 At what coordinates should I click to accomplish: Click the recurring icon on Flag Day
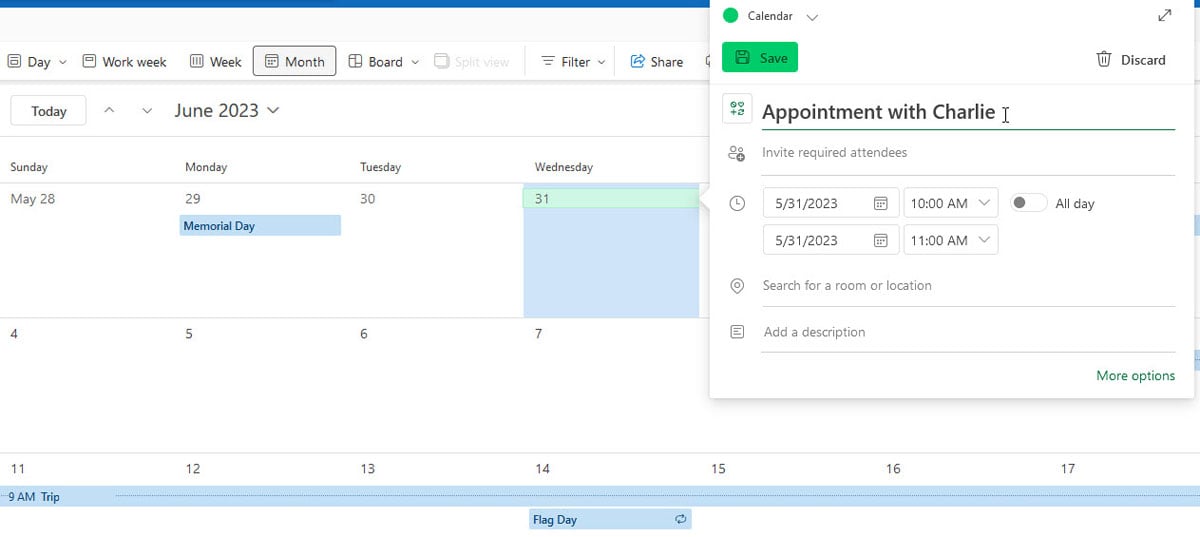point(681,520)
